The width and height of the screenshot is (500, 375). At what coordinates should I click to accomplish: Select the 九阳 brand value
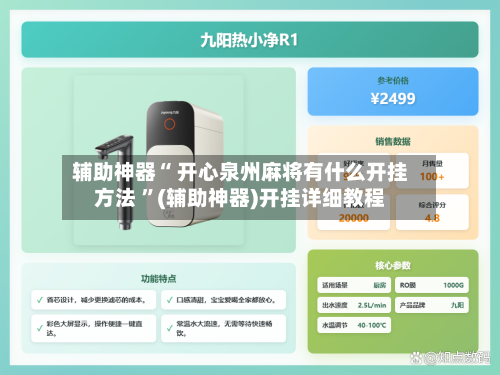457,305
